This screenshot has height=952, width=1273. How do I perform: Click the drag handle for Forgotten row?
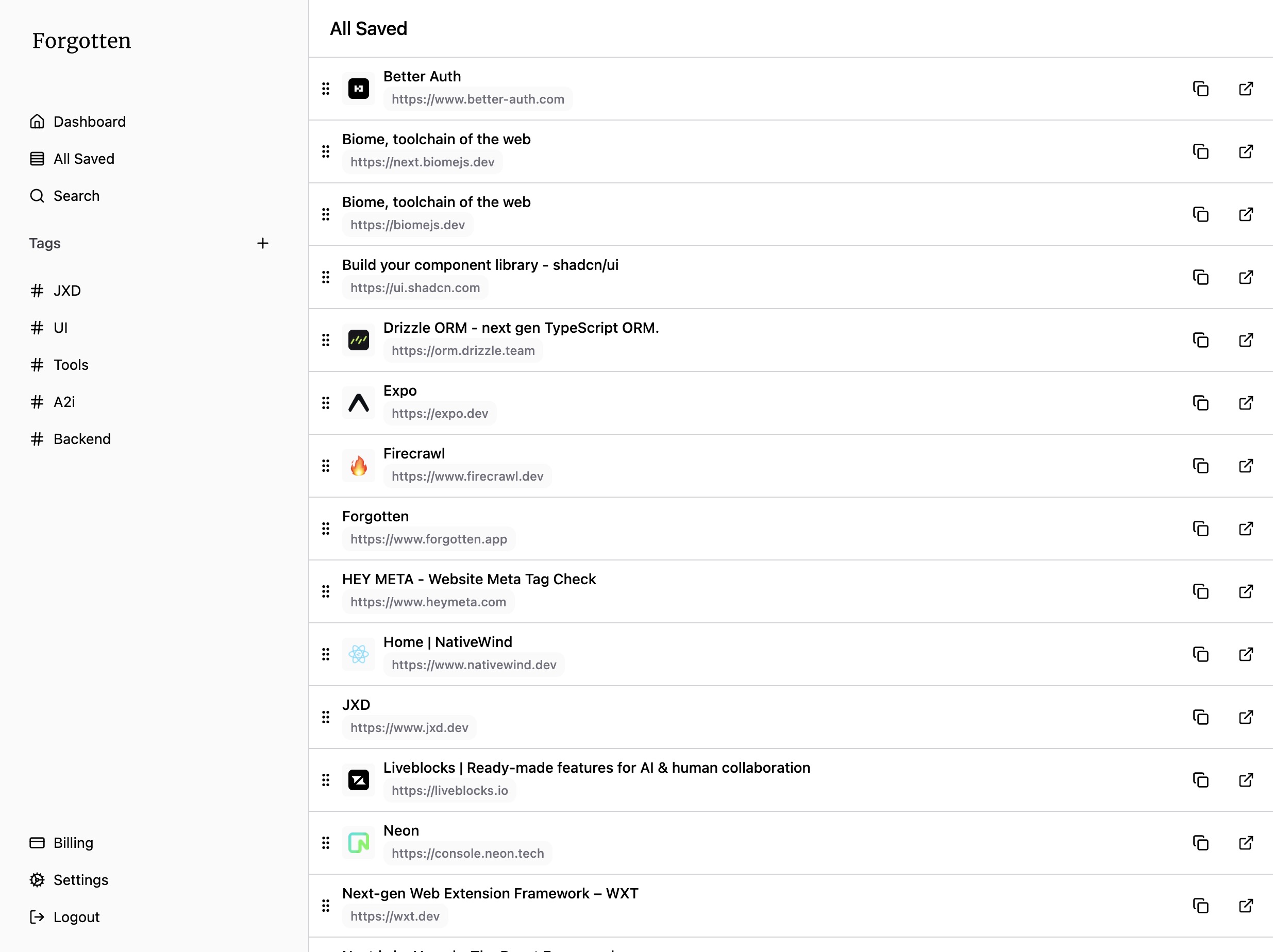(326, 529)
